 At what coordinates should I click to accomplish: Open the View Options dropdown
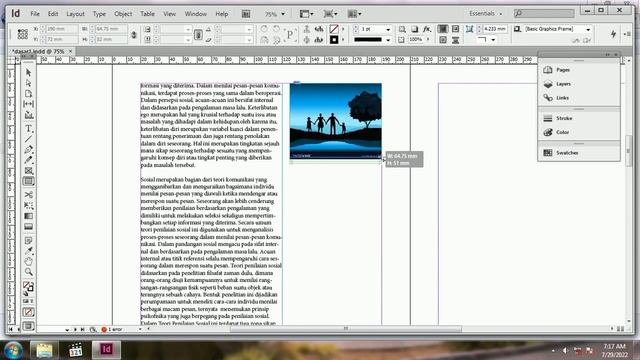click(x=307, y=14)
